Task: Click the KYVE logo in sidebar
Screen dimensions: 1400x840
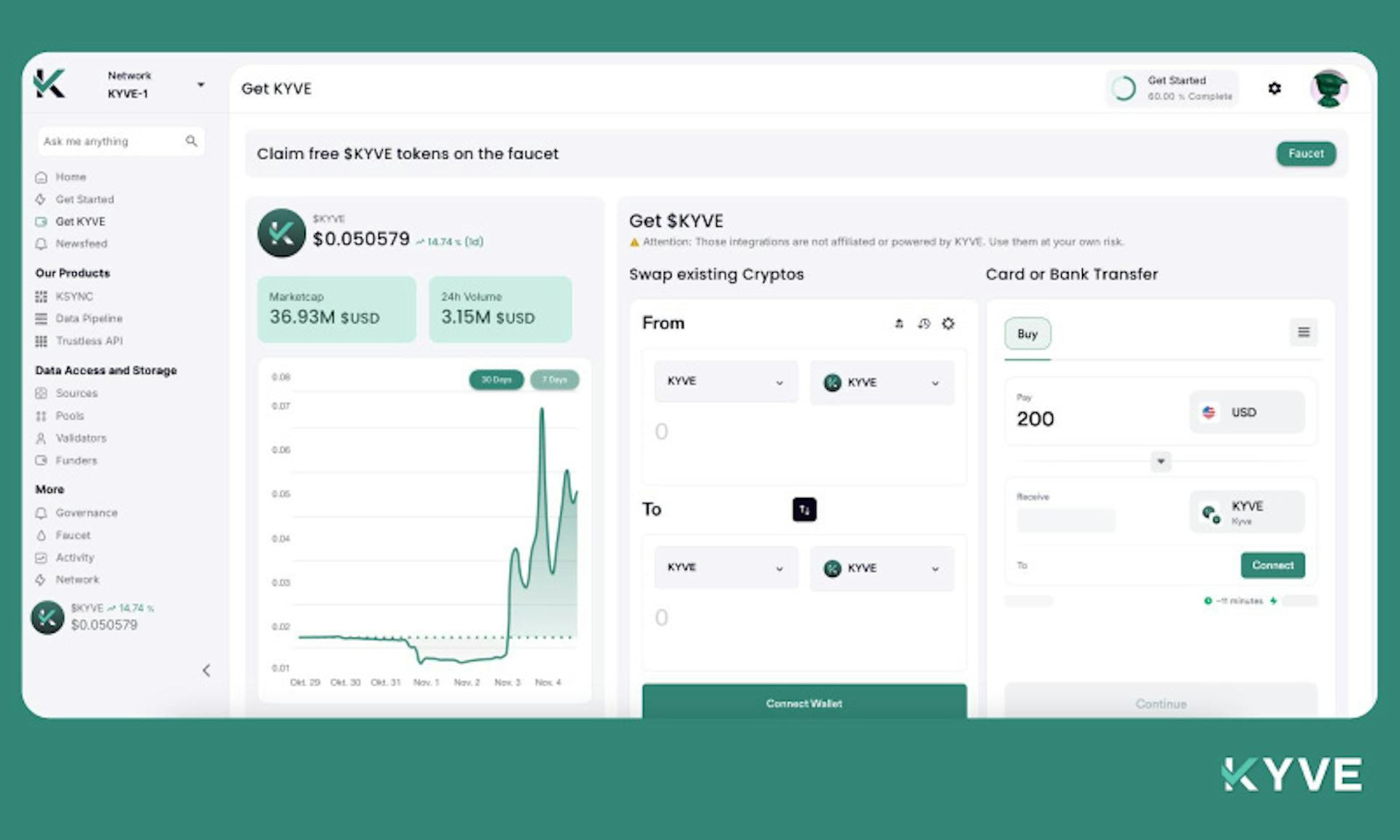Action: [x=50, y=84]
